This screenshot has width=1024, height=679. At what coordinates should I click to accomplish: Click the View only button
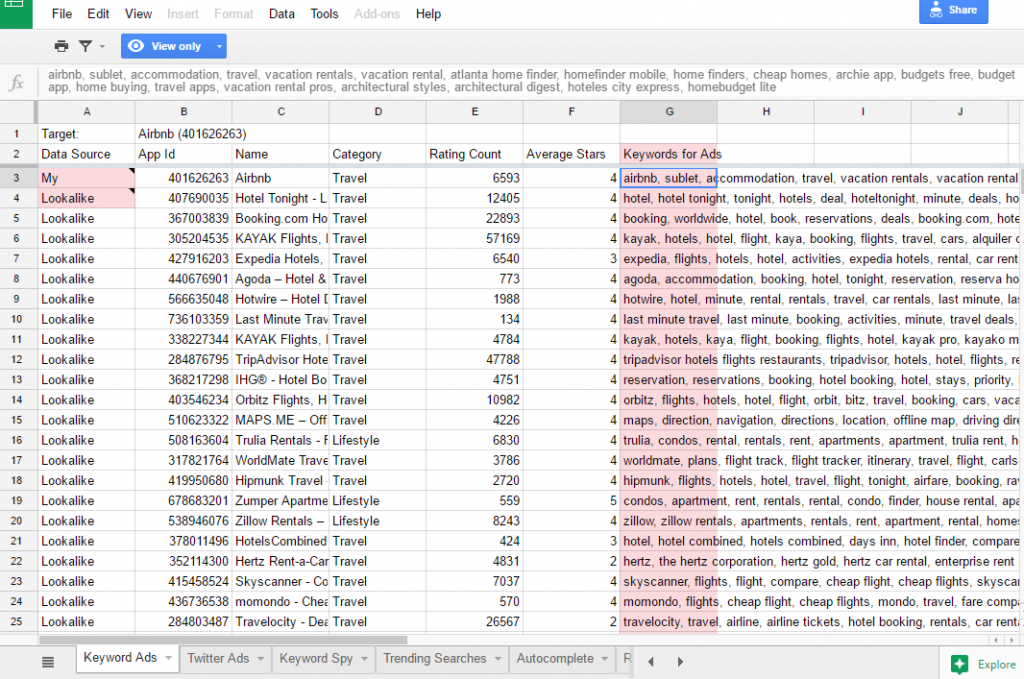pos(167,46)
